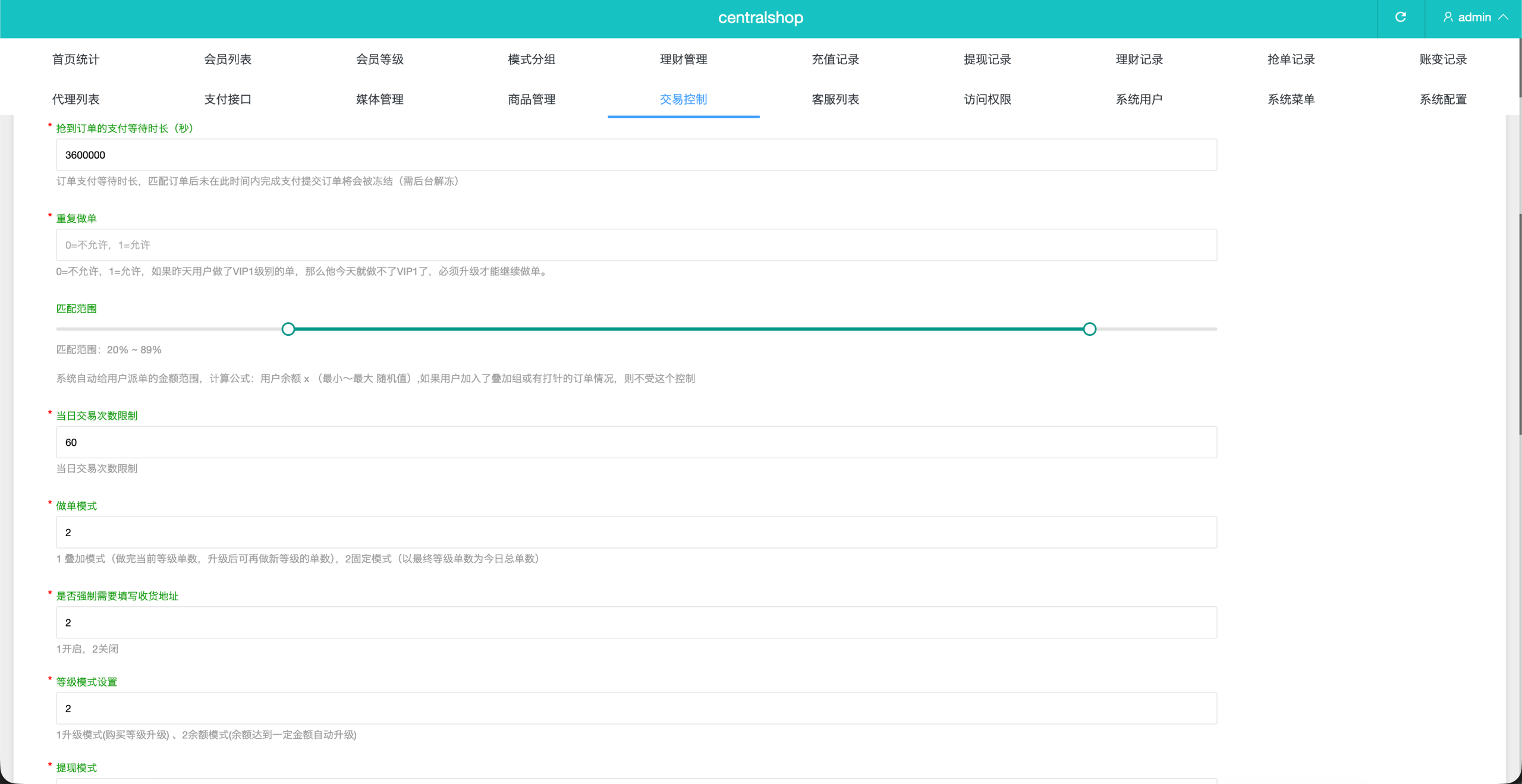1522x784 pixels.
Task: Click the 抢到订单的支付等待时长 input field
Action: pyautogui.click(x=636, y=155)
